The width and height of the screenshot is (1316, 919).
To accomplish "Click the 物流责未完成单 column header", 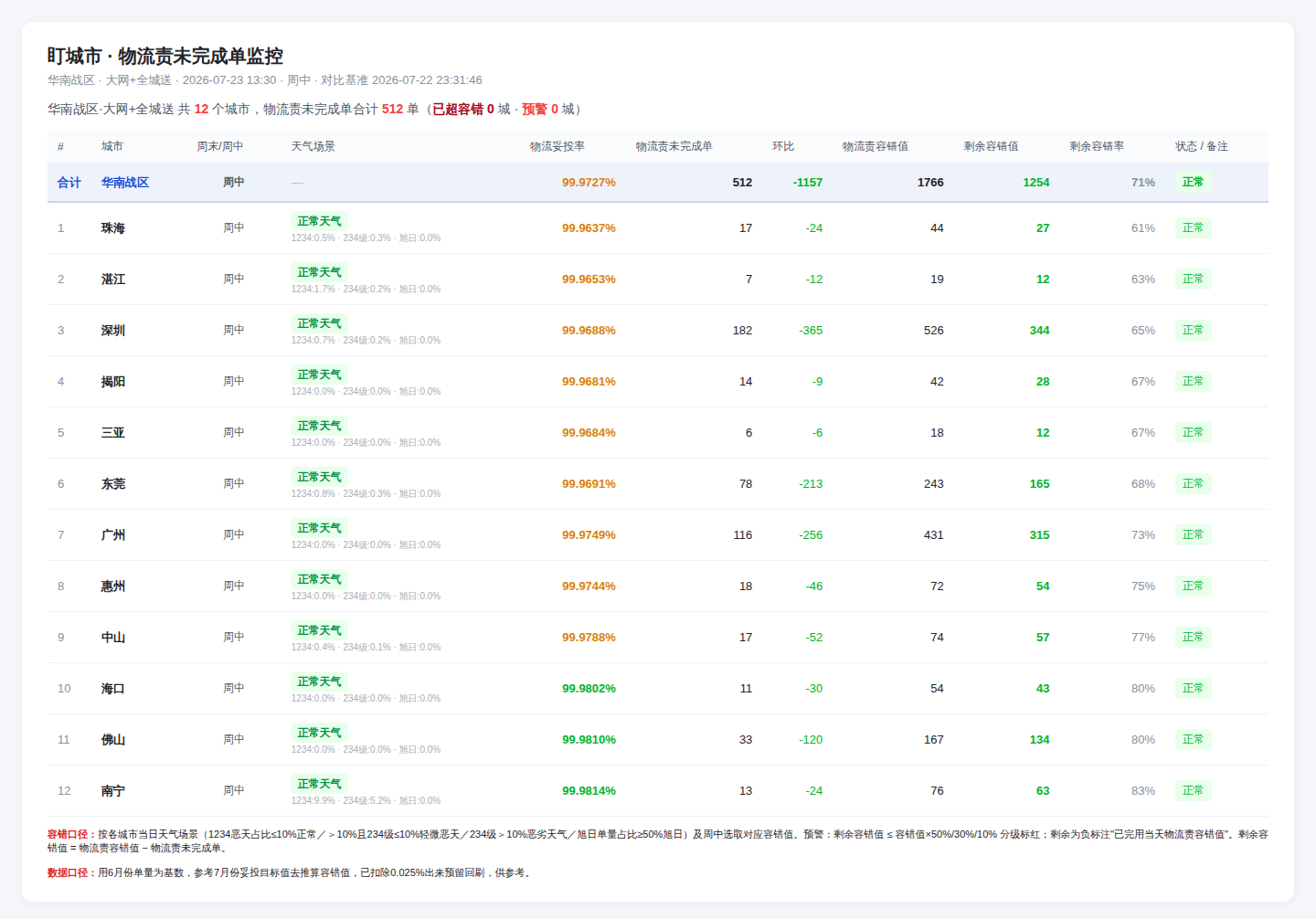I will (674, 146).
